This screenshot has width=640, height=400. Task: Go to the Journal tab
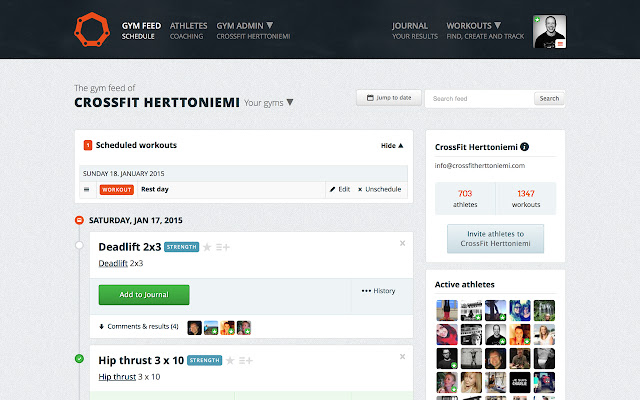[x=410, y=24]
